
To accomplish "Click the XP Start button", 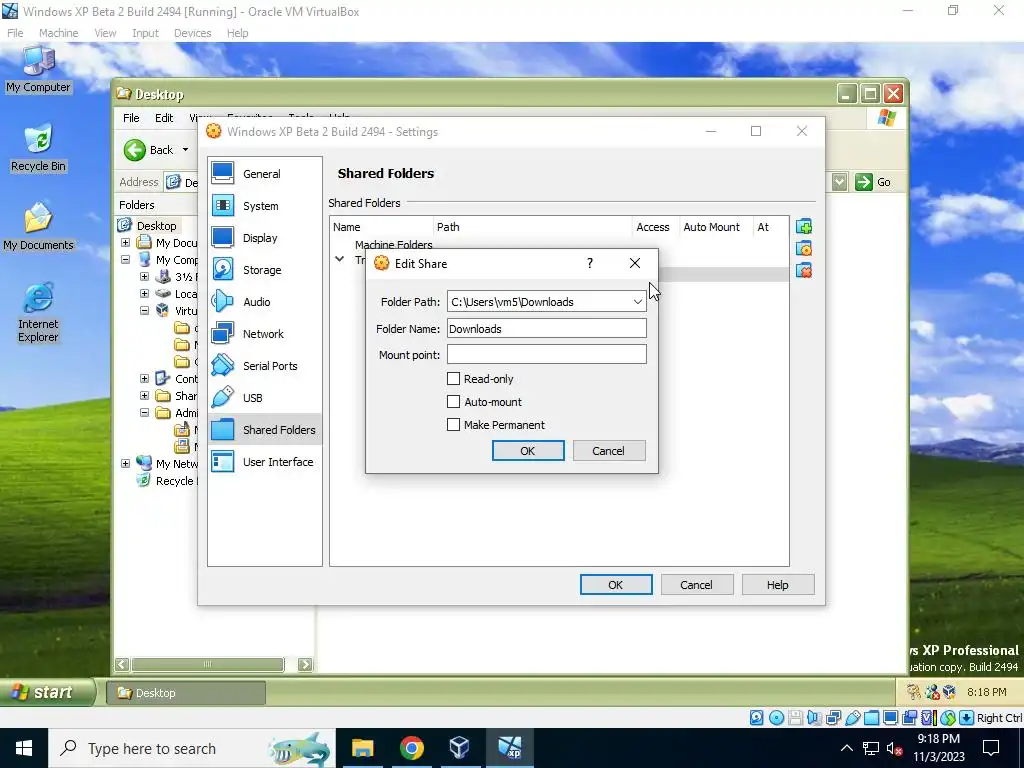I will click(46, 692).
